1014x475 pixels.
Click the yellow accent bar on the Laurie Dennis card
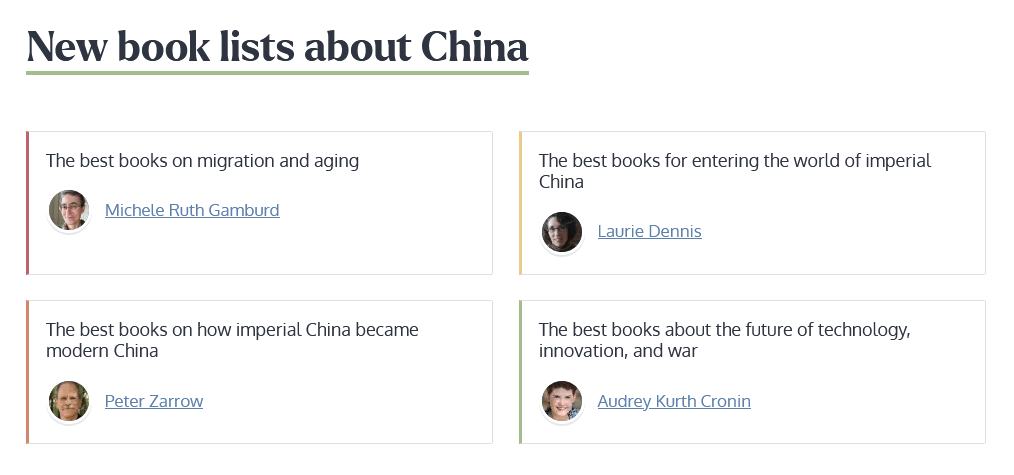(x=521, y=203)
